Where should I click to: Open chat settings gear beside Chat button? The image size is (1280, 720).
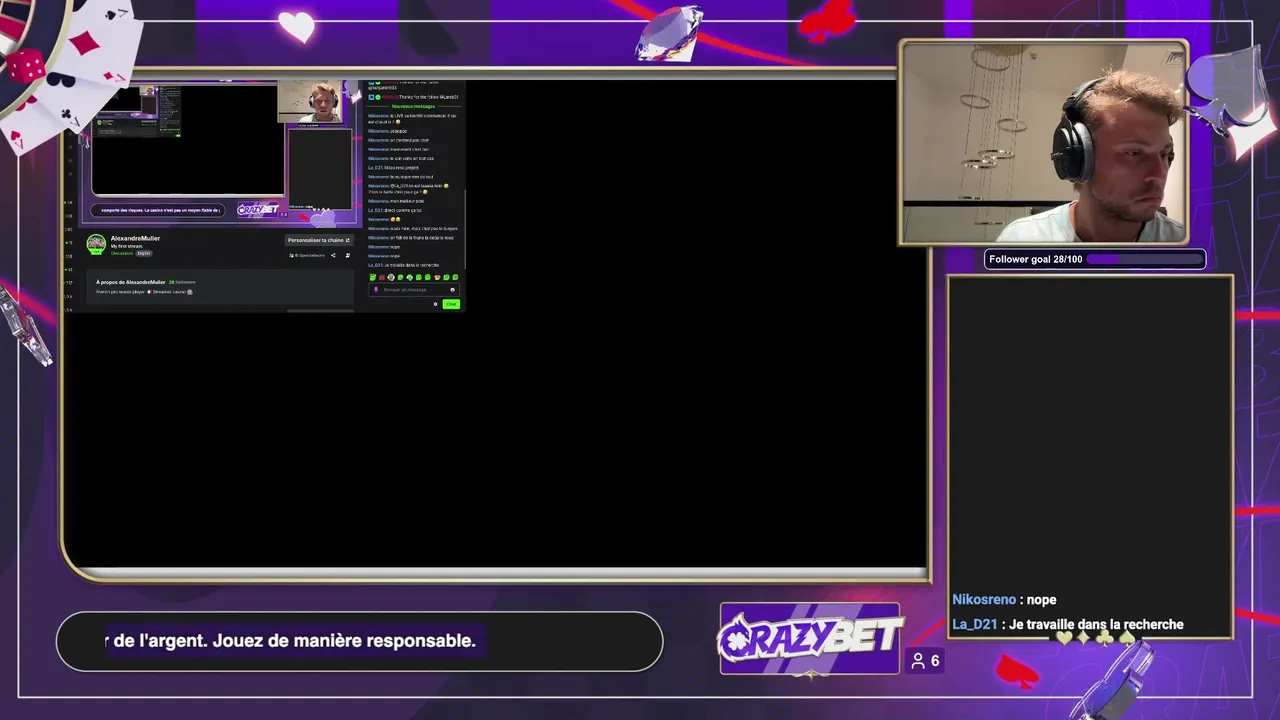[x=436, y=304]
